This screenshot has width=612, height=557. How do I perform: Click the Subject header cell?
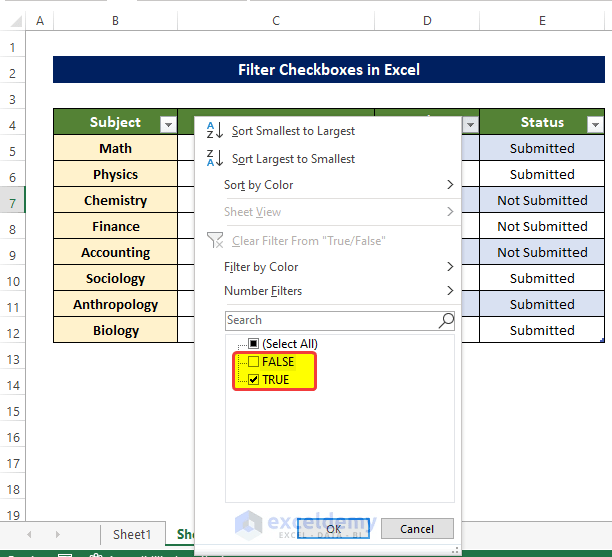116,122
